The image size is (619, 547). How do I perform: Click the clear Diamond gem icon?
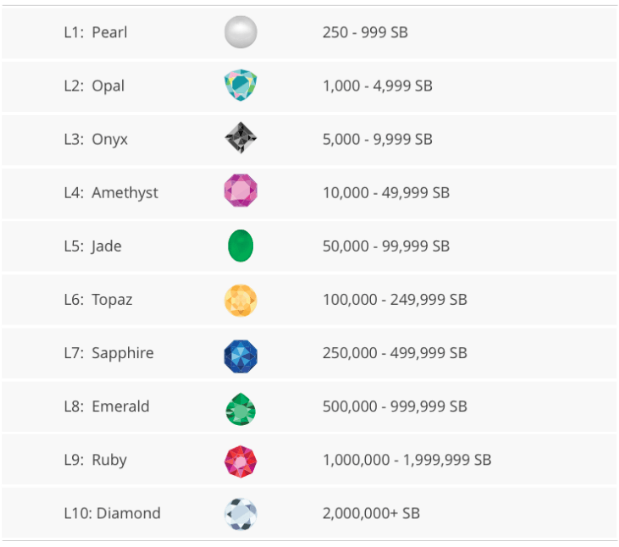click(x=240, y=514)
